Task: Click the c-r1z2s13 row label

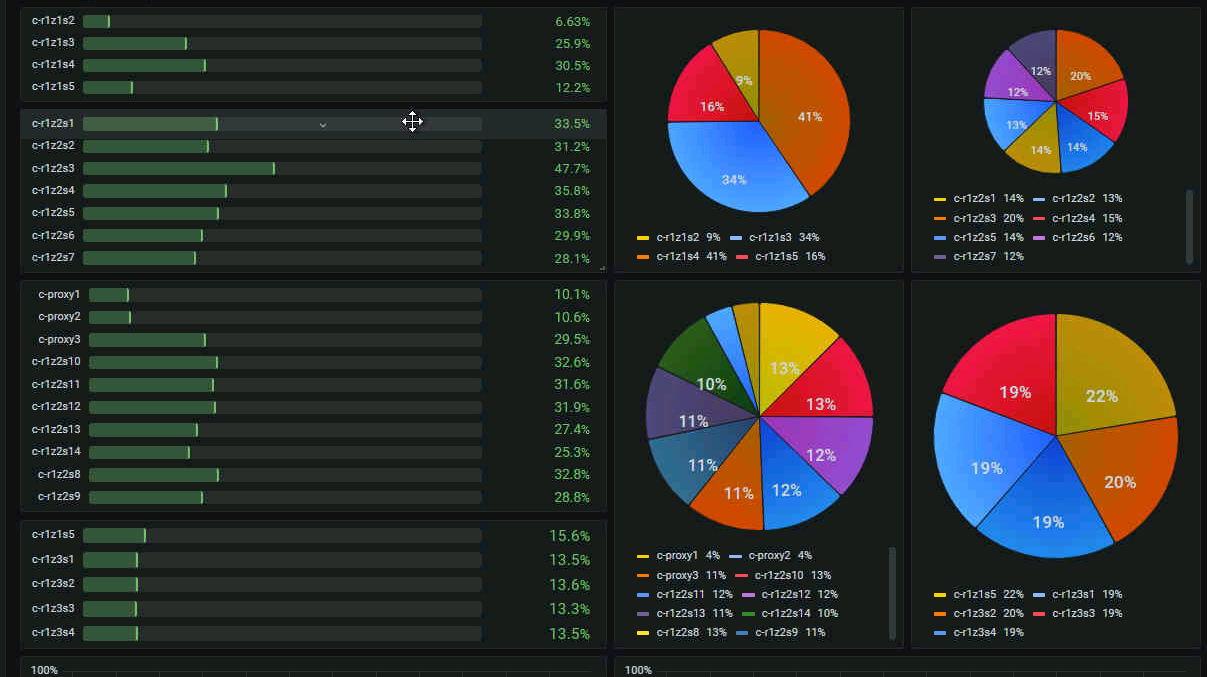Action: click(56, 429)
